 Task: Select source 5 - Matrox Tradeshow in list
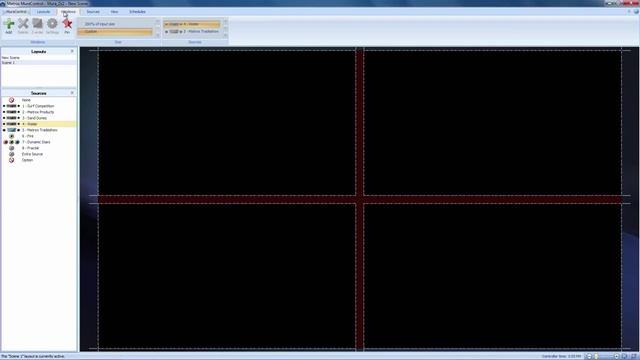pyautogui.click(x=39, y=130)
